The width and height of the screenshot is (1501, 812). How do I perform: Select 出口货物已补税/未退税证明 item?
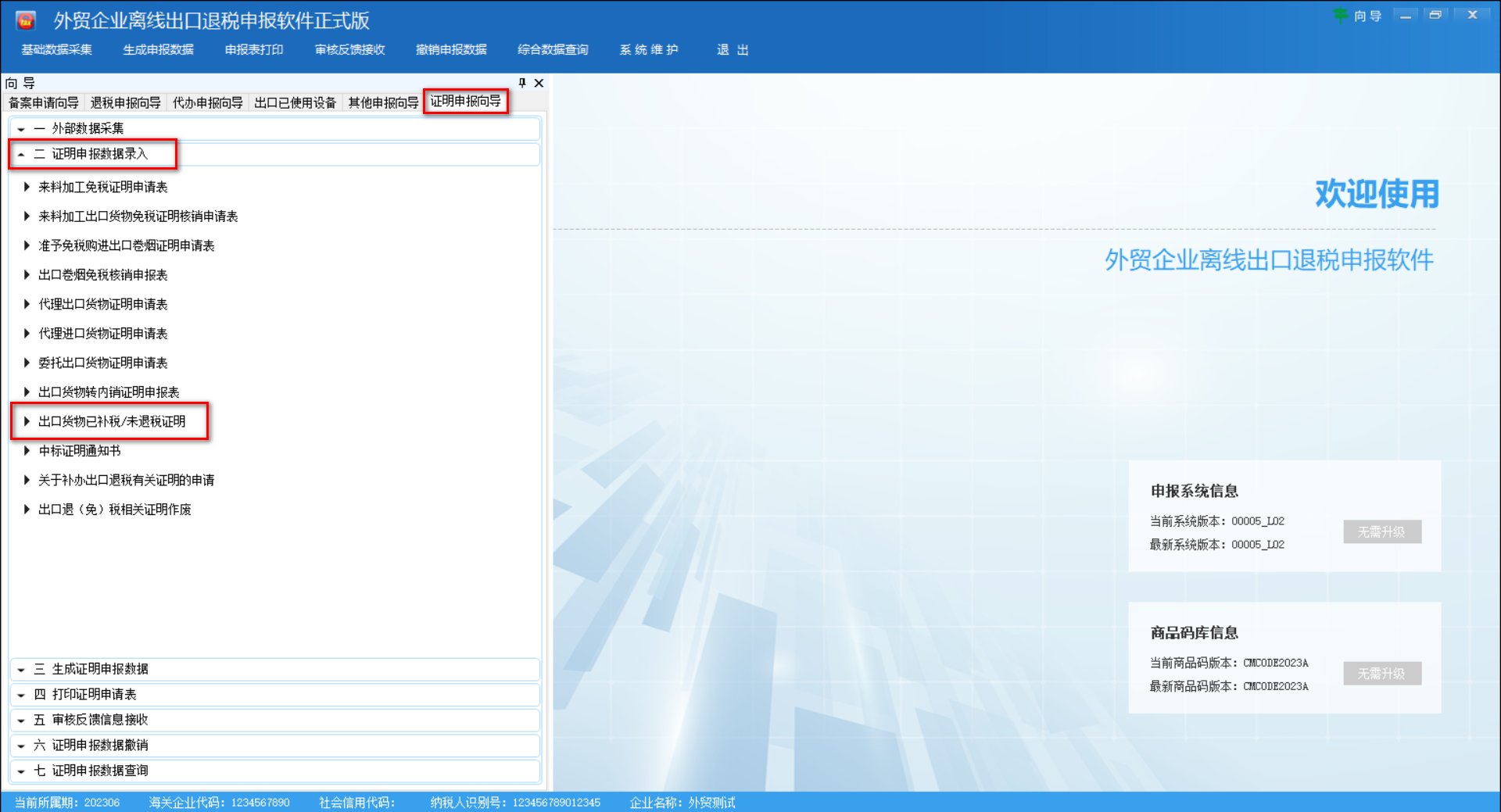coord(111,421)
